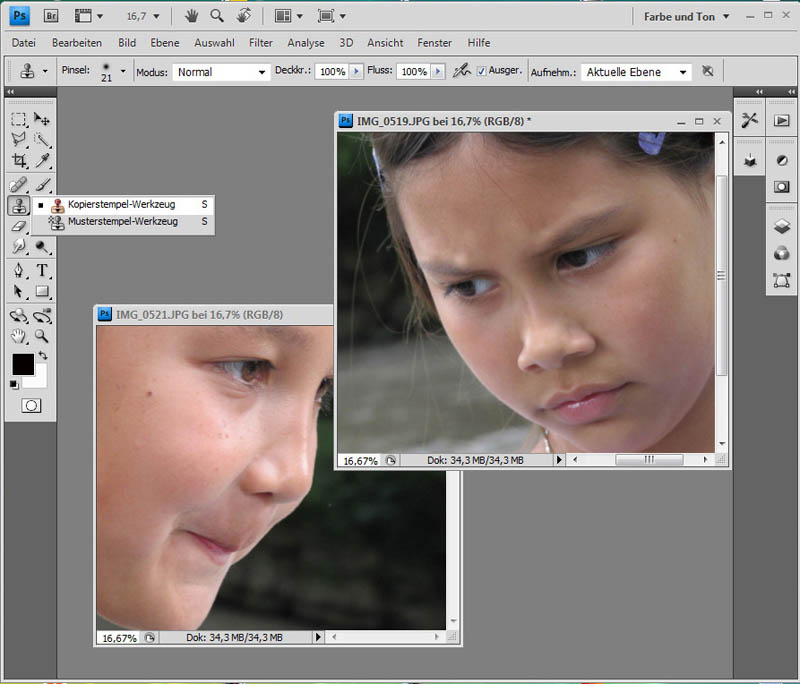
Task: Open the Layers panel icon
Action: point(782,227)
